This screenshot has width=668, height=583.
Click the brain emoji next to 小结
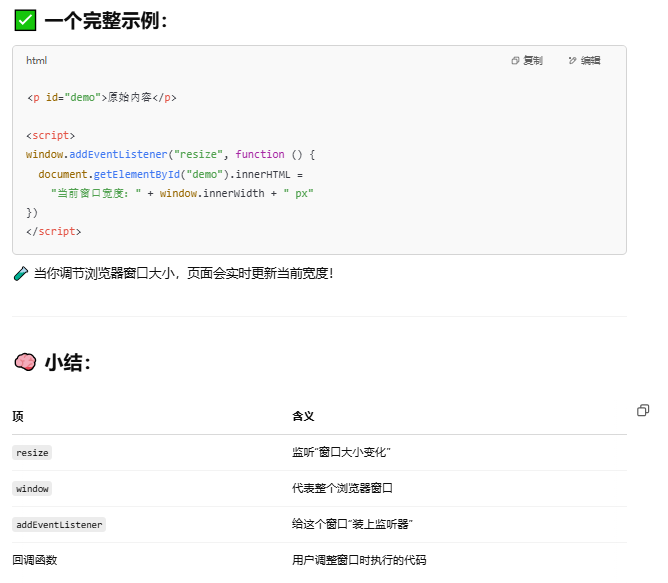[25, 362]
